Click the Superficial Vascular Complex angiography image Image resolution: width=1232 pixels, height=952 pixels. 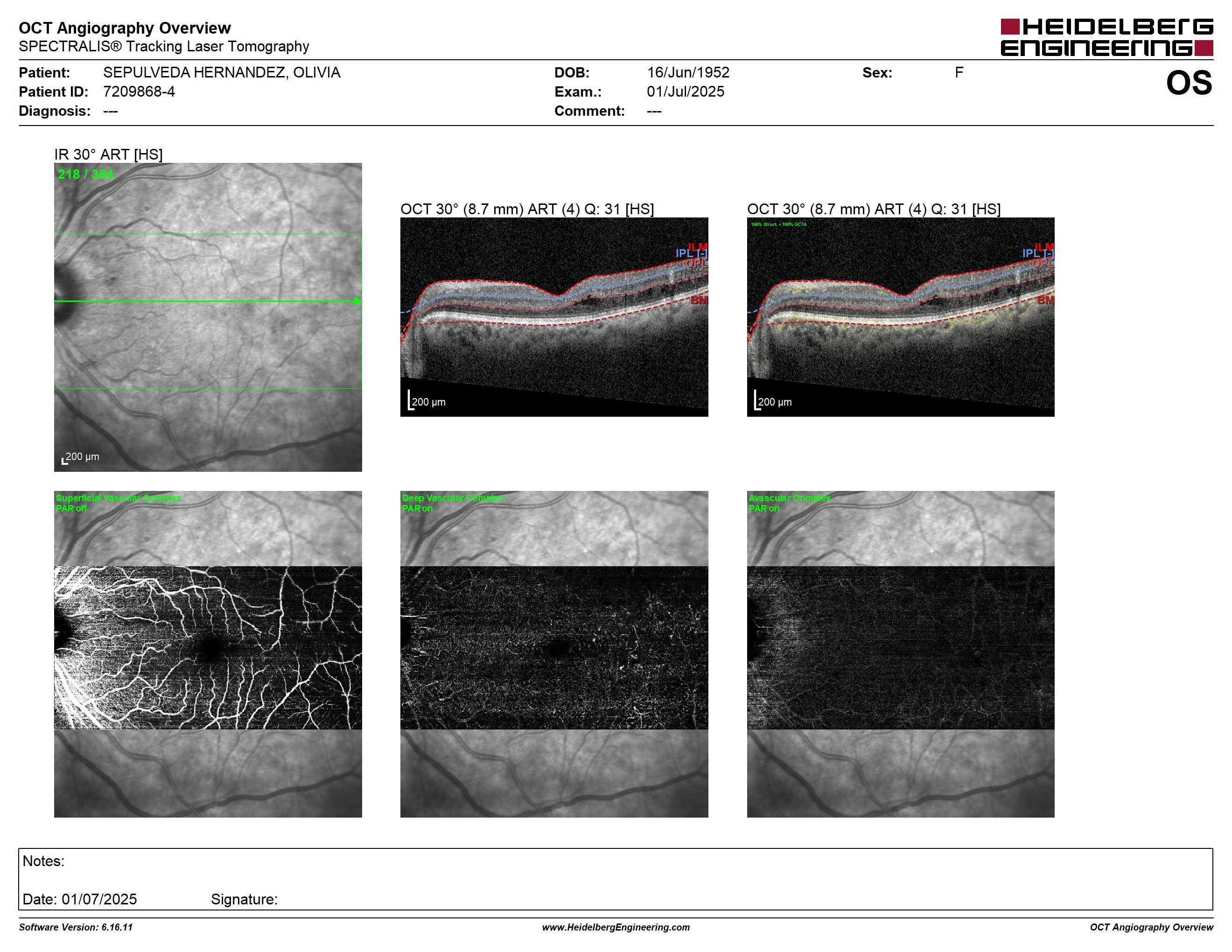tap(208, 654)
